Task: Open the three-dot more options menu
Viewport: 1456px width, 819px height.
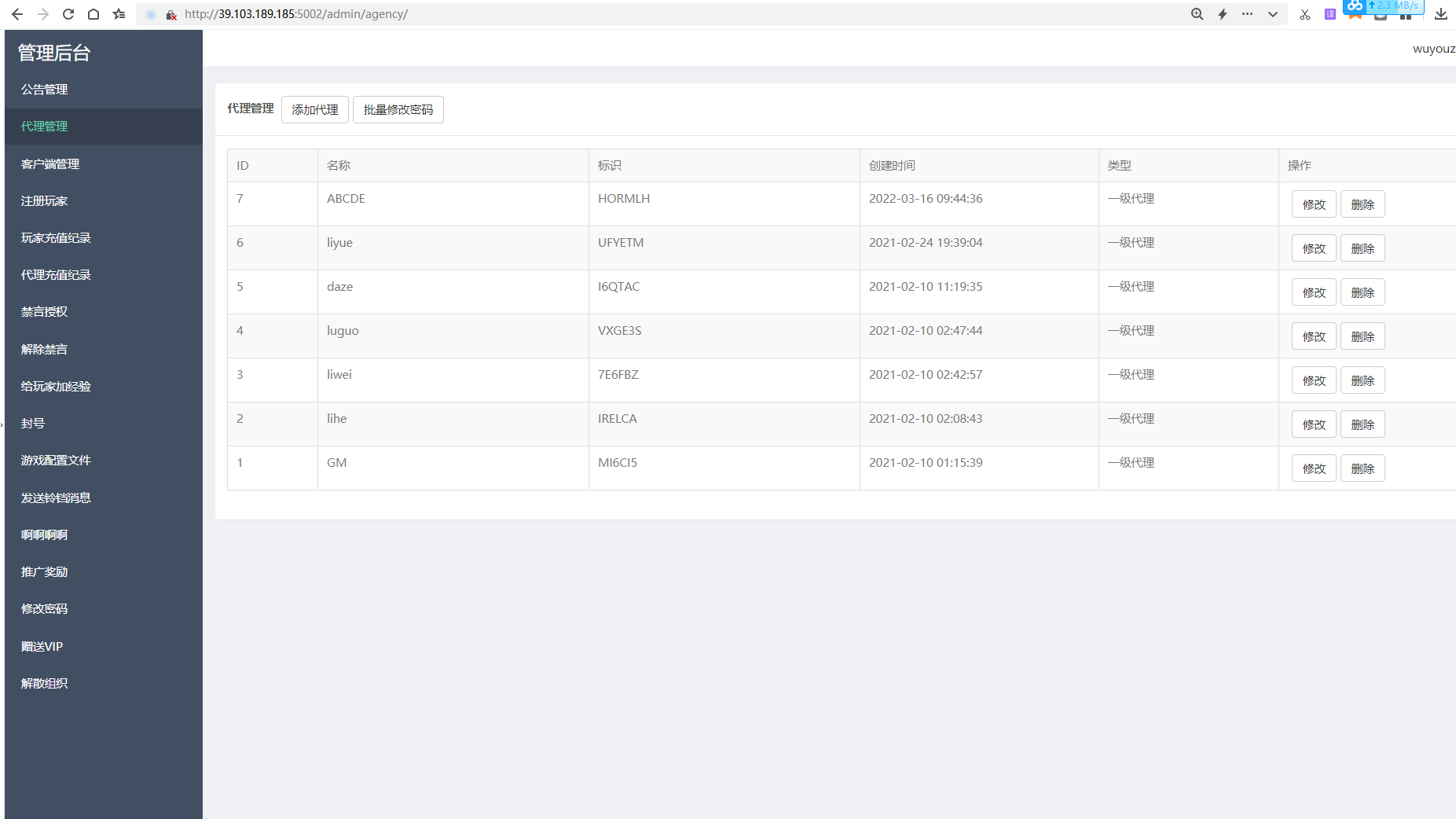Action: tap(1248, 14)
